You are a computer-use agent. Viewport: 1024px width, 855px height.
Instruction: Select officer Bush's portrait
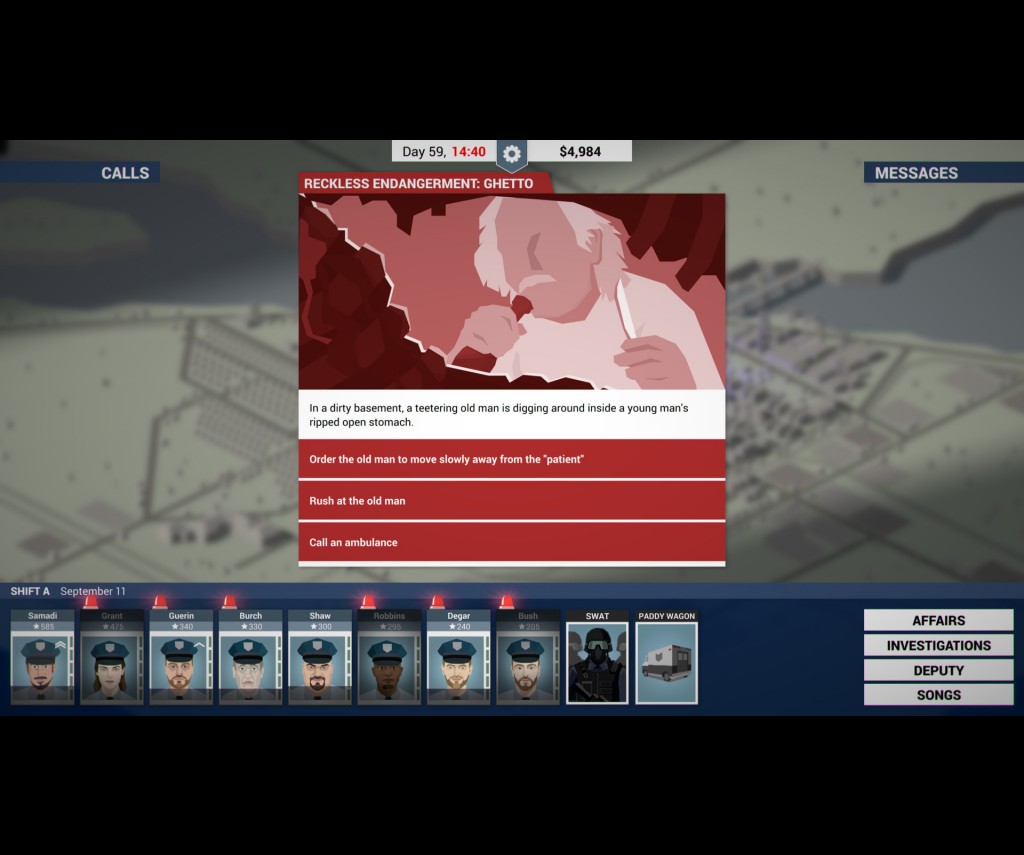point(527,663)
